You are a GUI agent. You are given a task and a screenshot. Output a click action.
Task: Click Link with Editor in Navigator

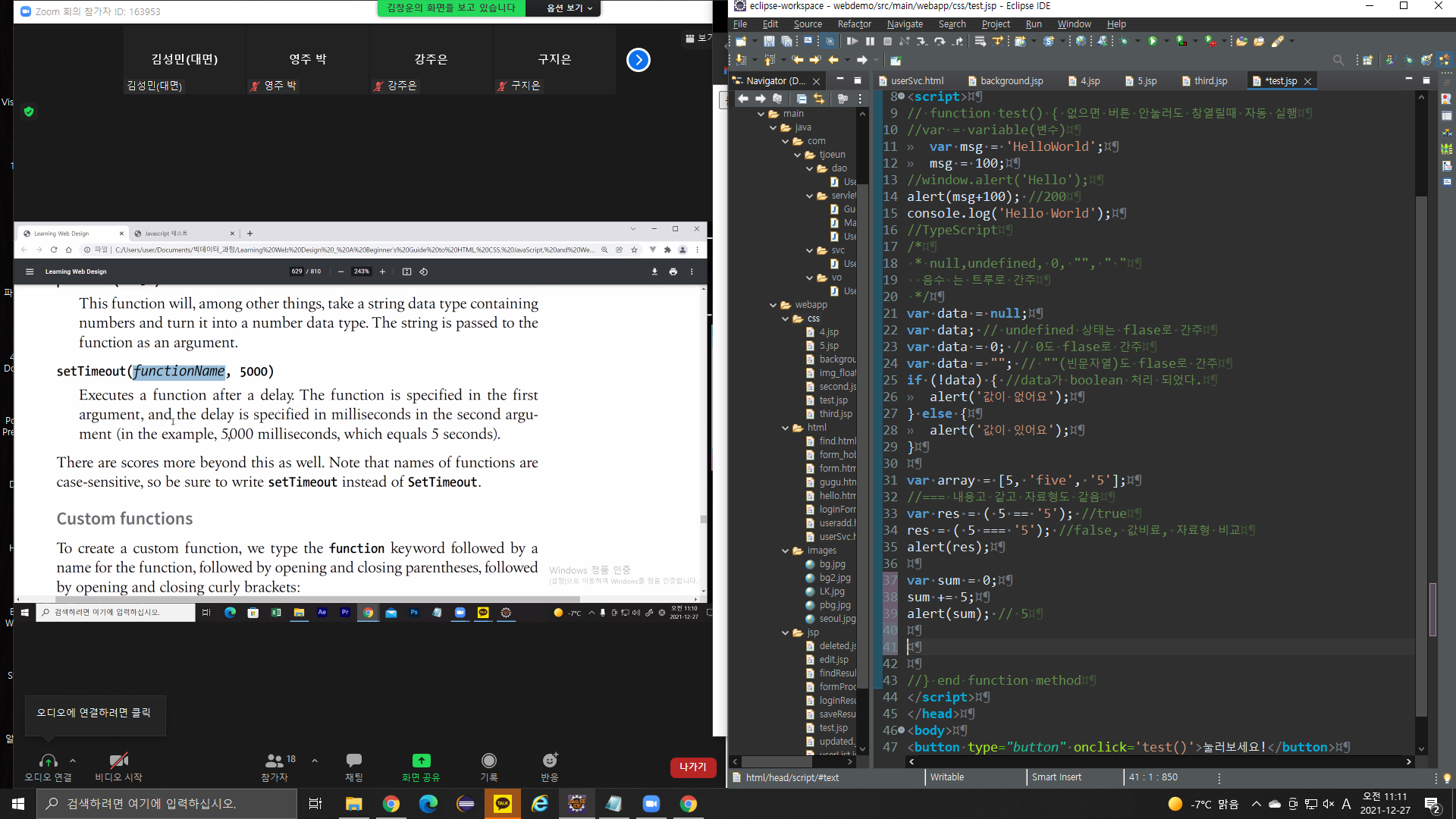pos(819,99)
